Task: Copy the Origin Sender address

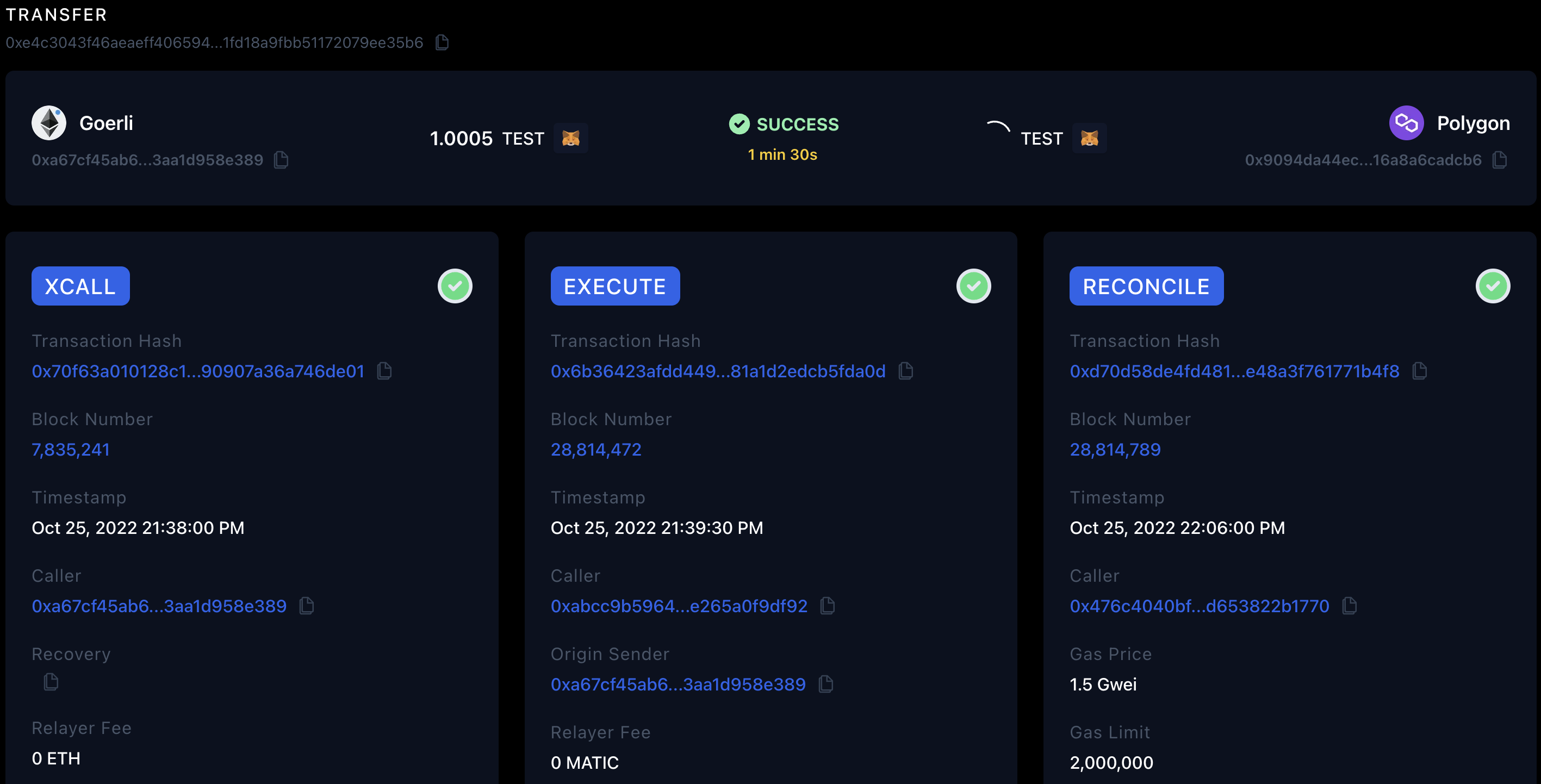Action: (825, 683)
